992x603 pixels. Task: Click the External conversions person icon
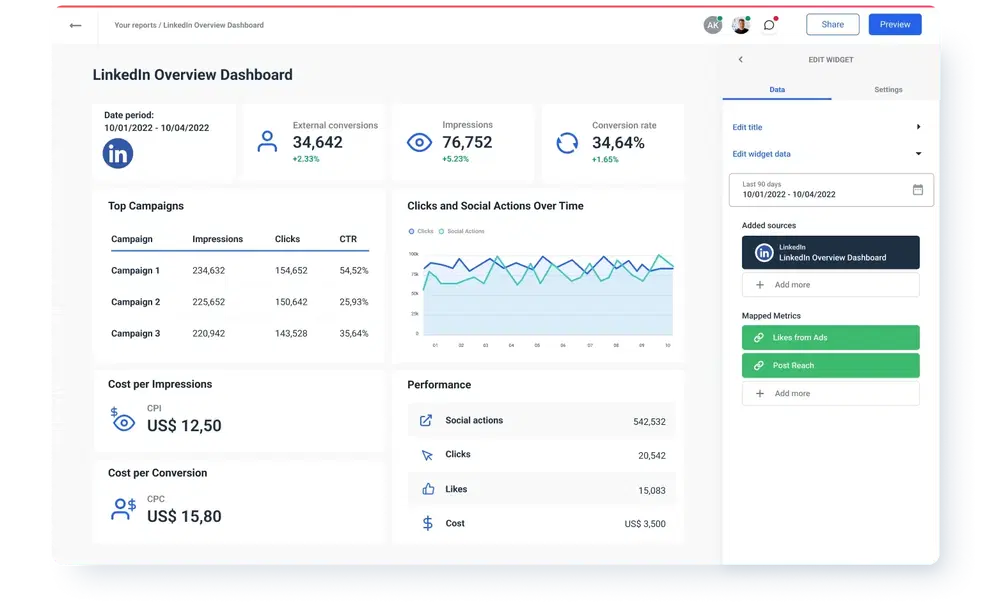(267, 142)
